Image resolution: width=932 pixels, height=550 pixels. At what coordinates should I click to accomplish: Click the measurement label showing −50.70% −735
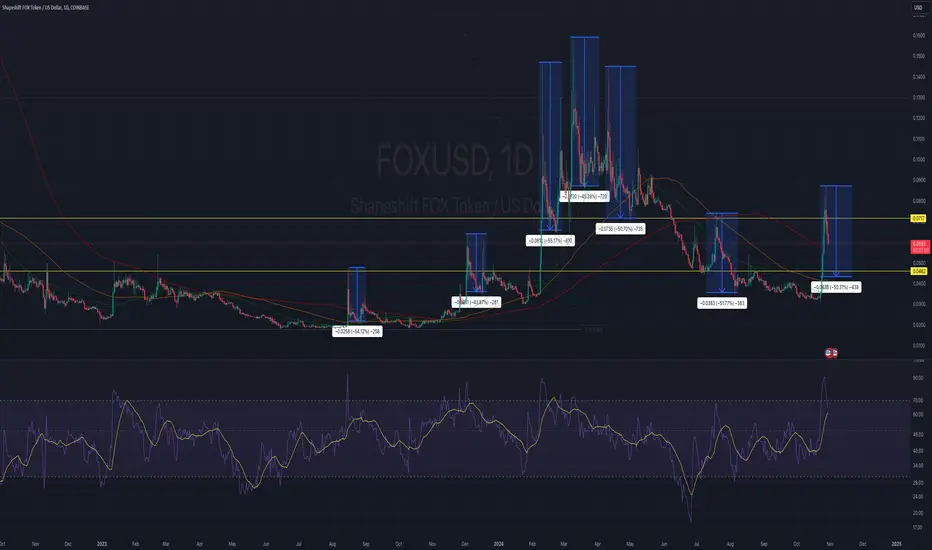621,229
